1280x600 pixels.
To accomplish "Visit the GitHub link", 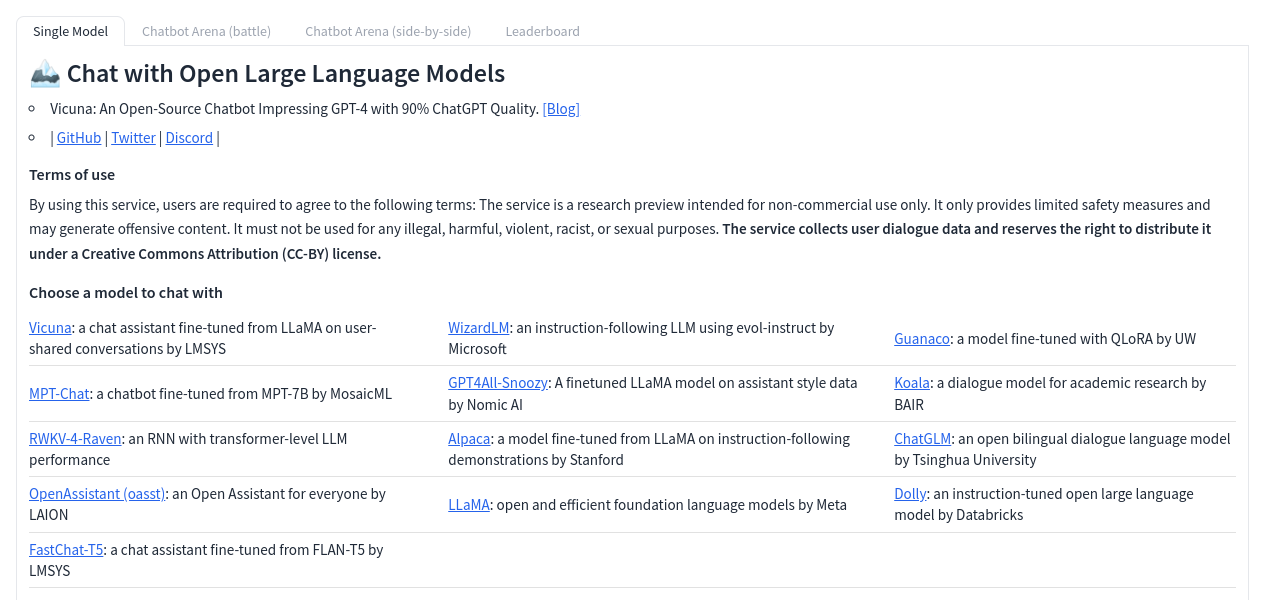I will (79, 138).
